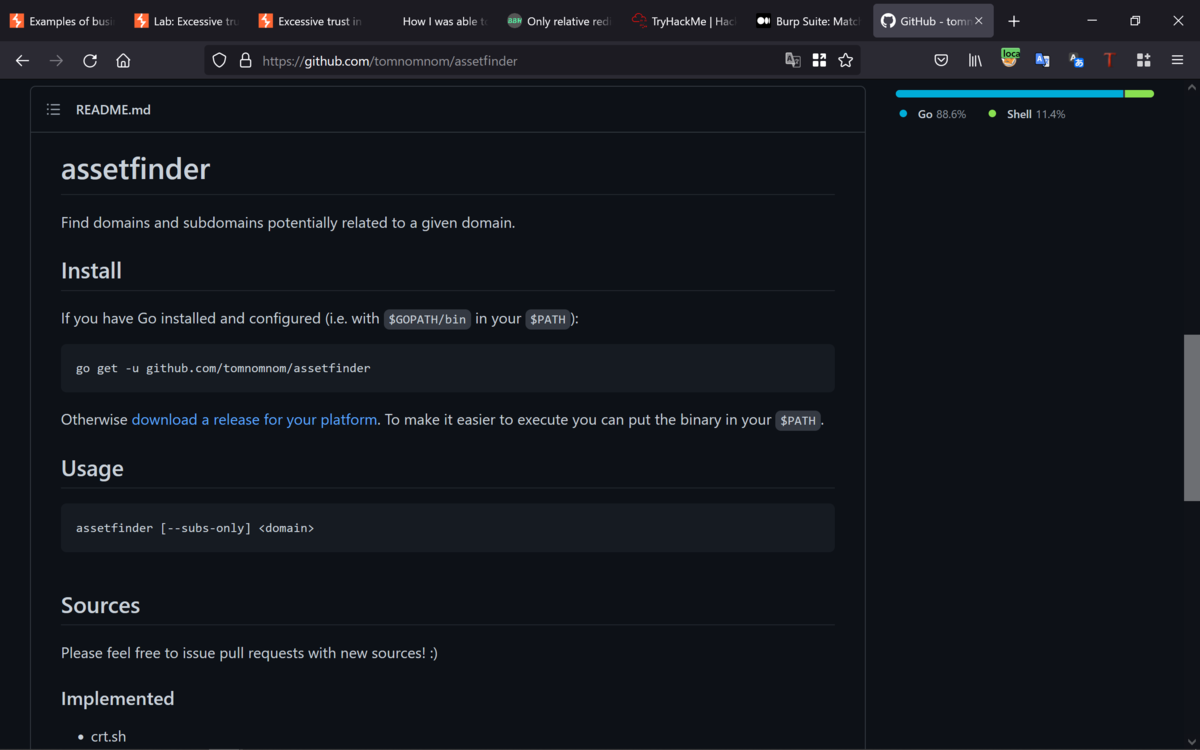This screenshot has width=1200, height=750.
Task: Click the Usage heading
Action: (92, 468)
